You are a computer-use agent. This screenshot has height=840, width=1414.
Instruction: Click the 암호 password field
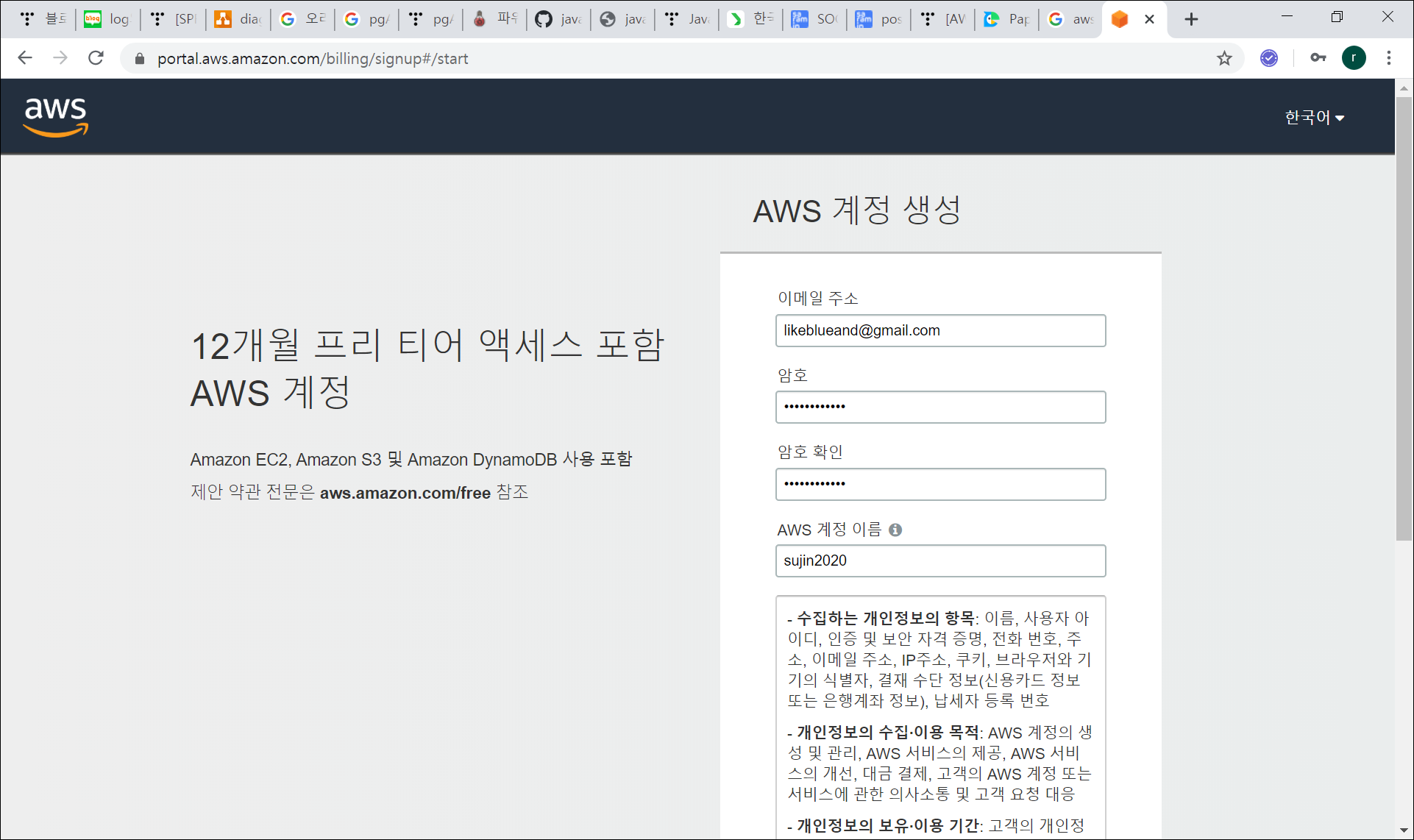(x=940, y=407)
